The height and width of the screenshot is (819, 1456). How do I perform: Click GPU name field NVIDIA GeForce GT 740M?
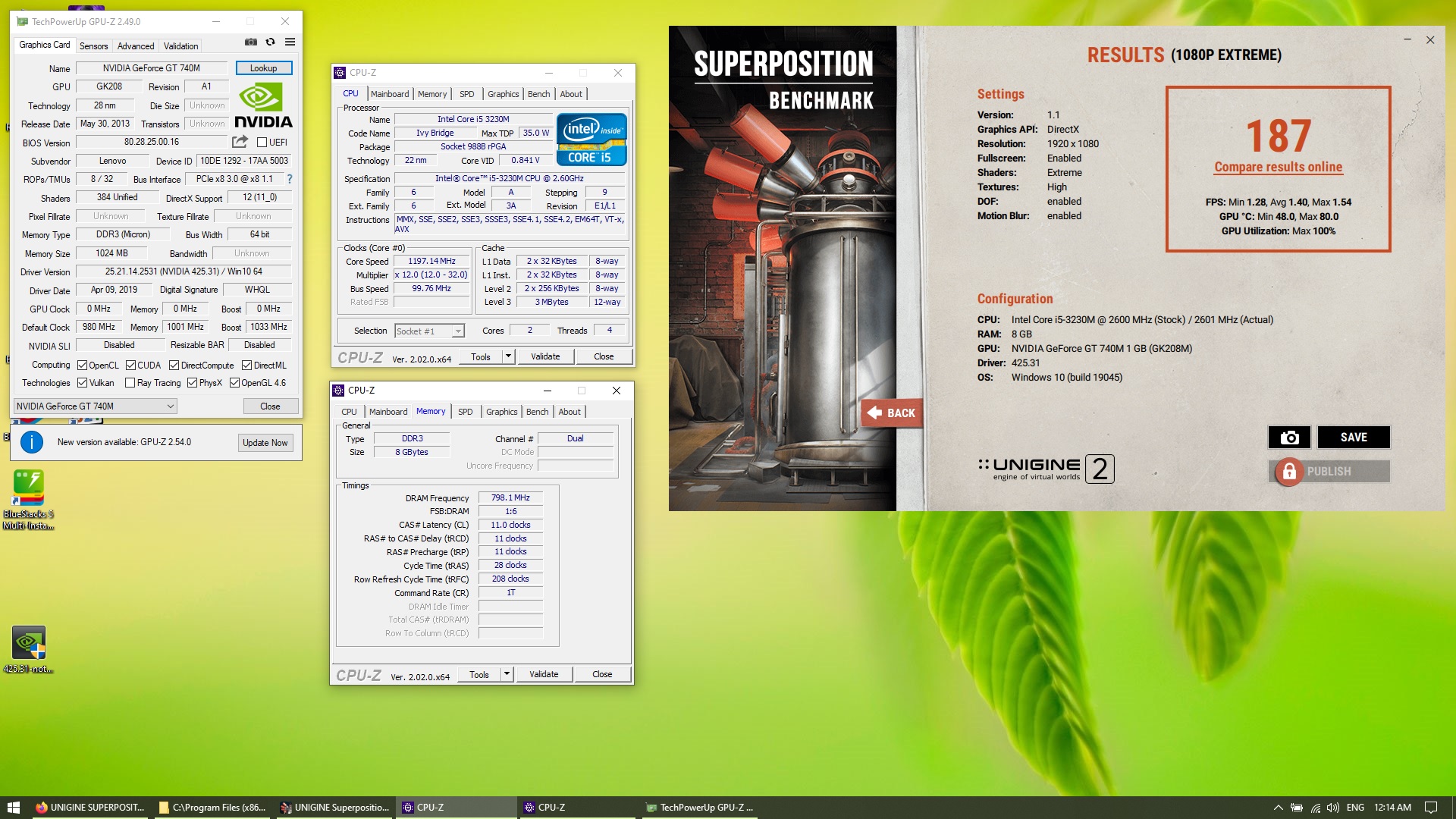[152, 68]
